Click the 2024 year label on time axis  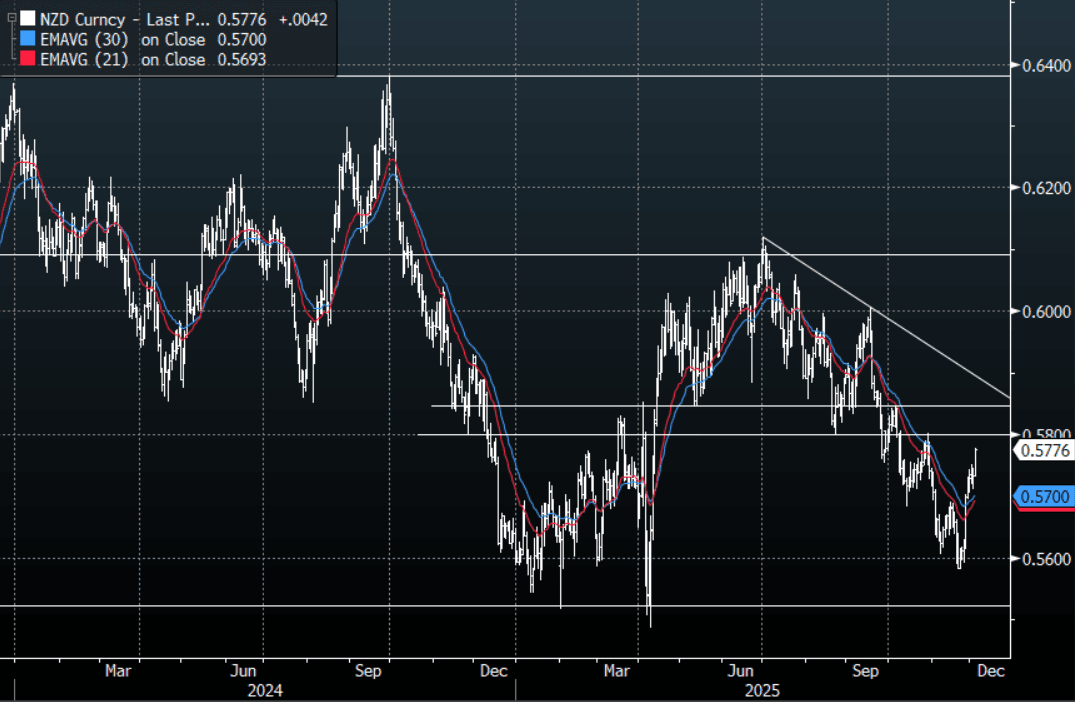click(265, 690)
